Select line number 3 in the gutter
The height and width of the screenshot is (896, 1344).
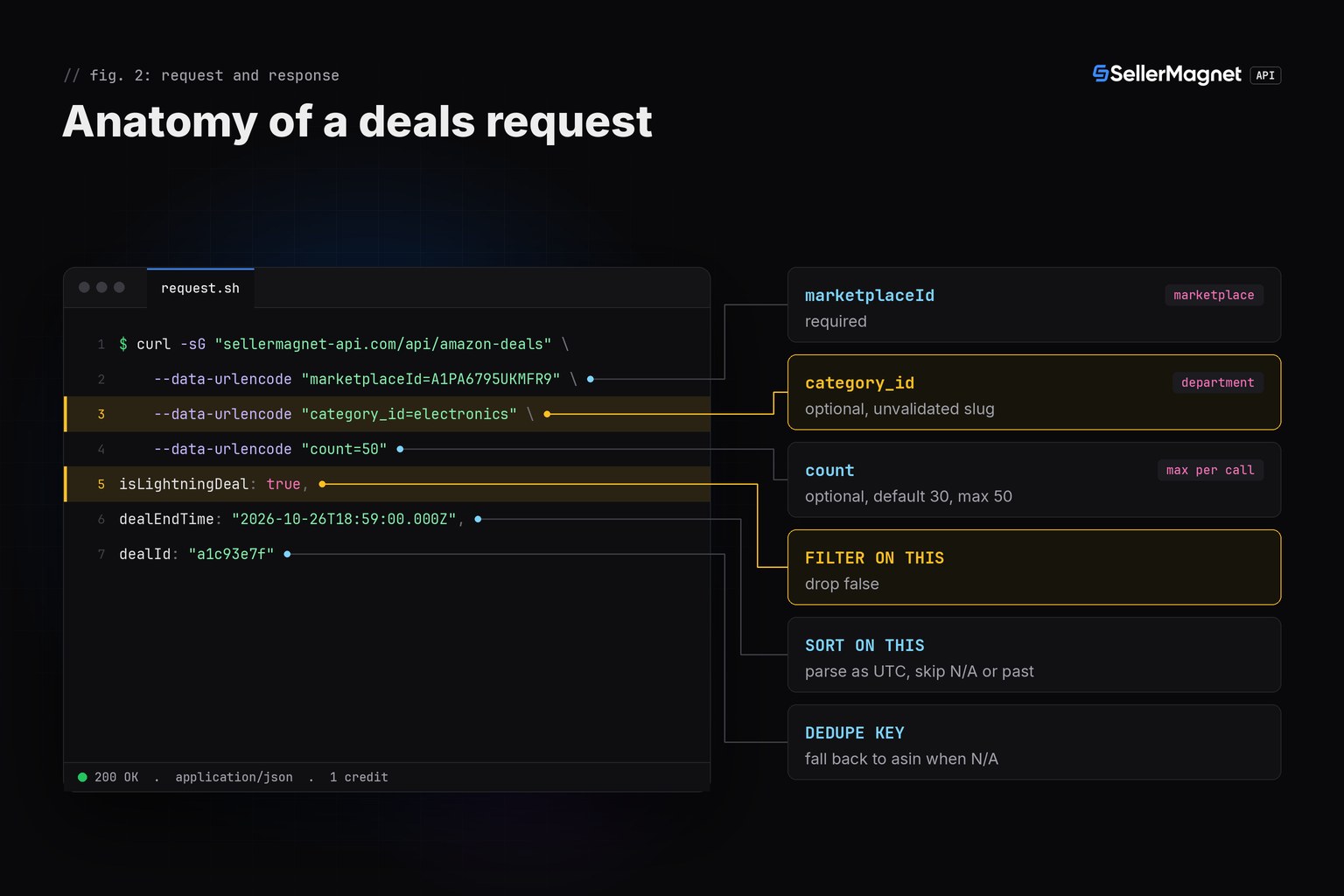[101, 414]
